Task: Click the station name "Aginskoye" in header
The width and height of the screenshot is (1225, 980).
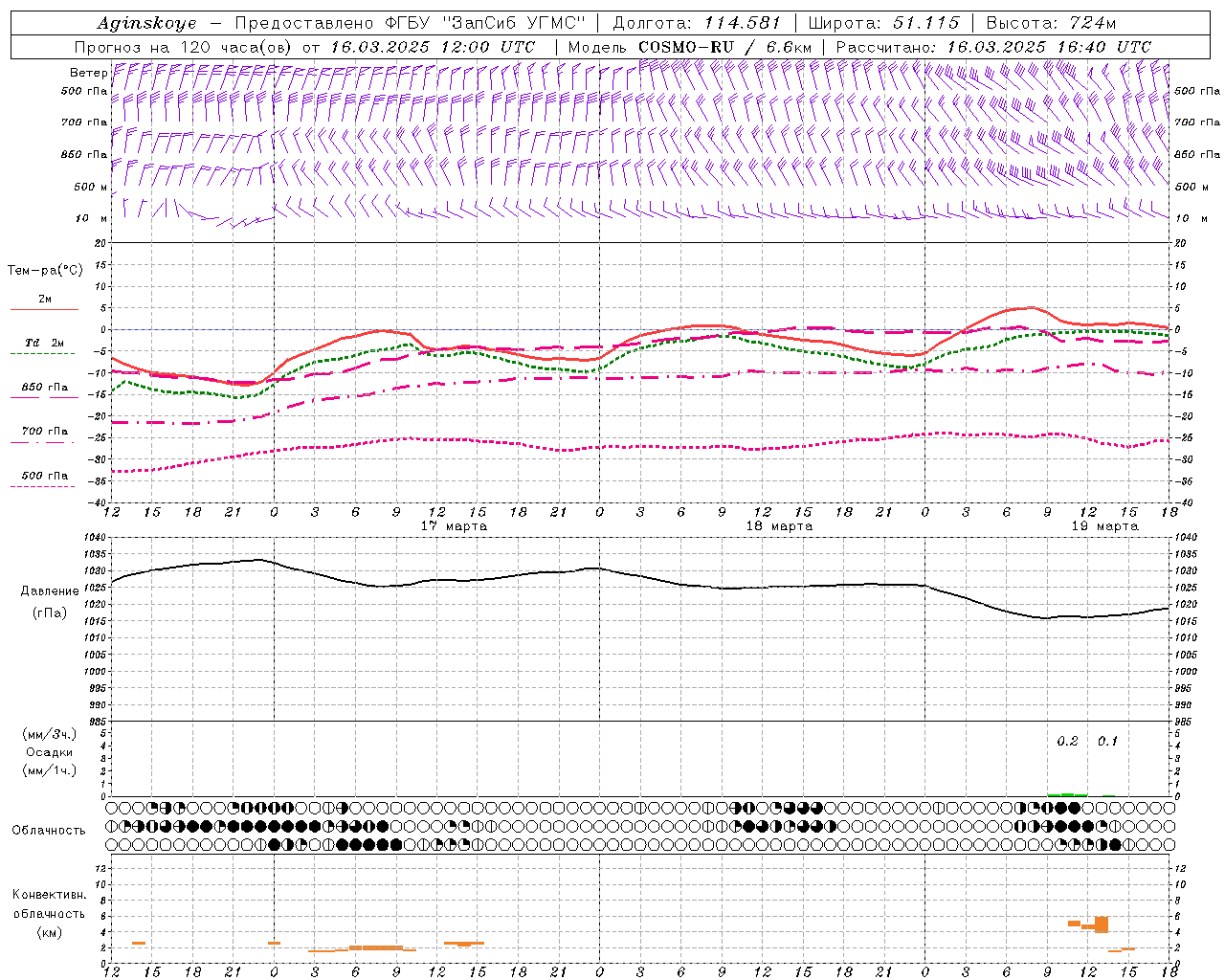Action: (x=146, y=23)
